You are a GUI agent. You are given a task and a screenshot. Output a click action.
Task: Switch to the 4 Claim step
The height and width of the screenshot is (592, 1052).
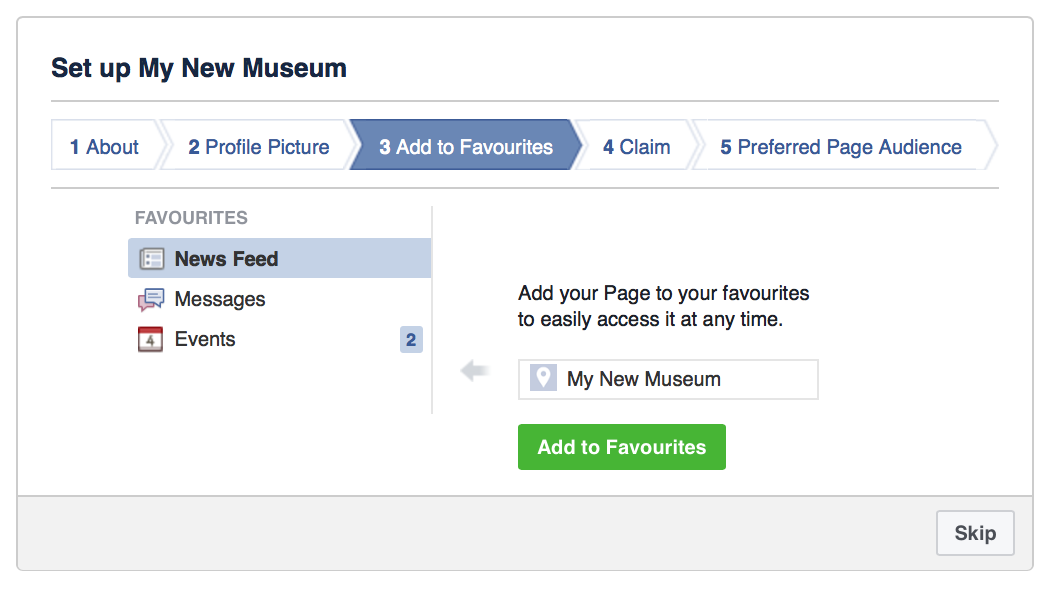pyautogui.click(x=637, y=146)
